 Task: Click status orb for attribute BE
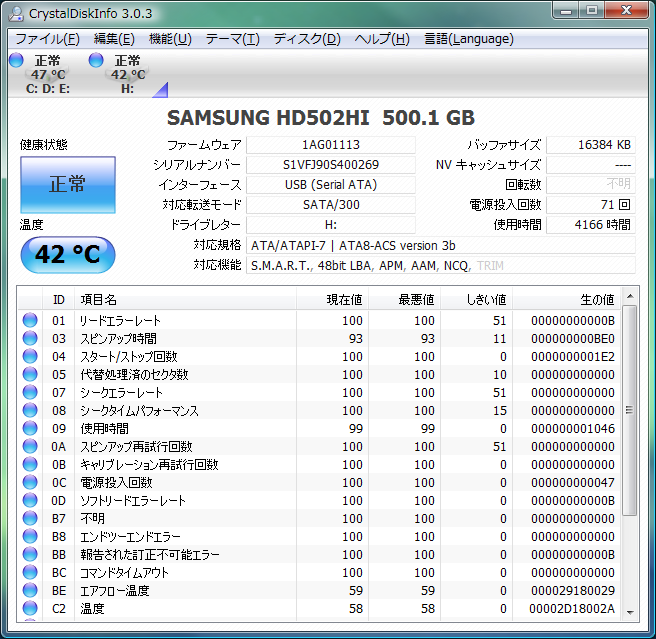pos(30,590)
